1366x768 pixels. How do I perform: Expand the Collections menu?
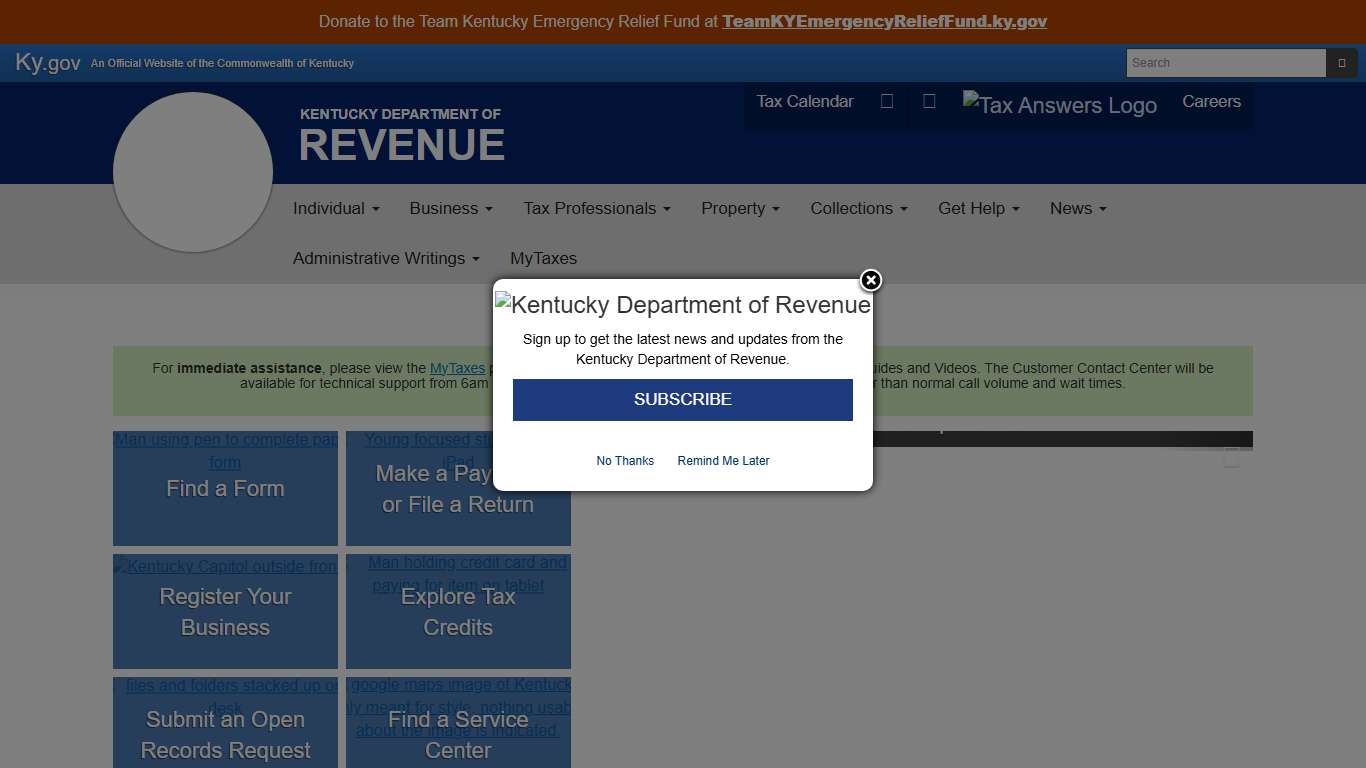[x=858, y=208]
